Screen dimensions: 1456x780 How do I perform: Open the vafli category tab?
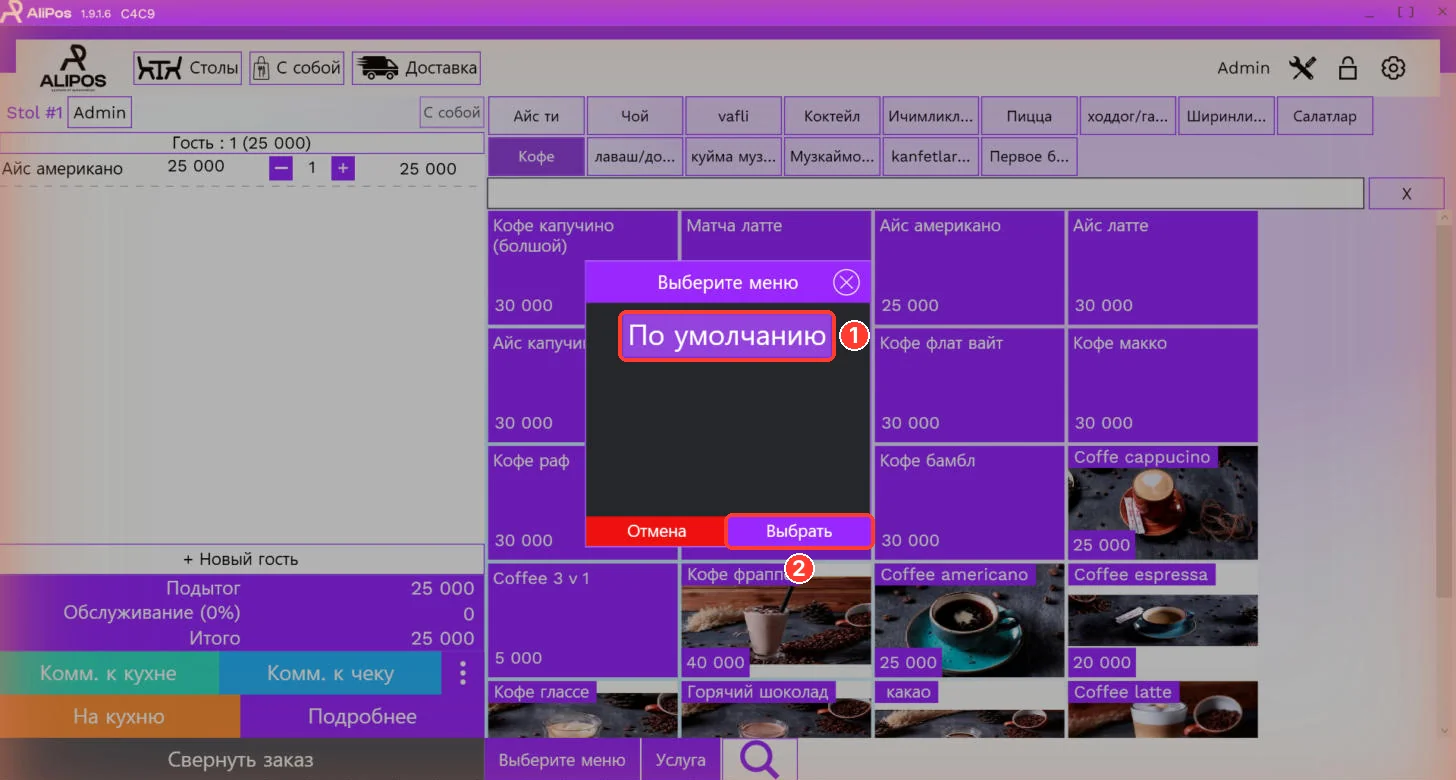click(733, 116)
